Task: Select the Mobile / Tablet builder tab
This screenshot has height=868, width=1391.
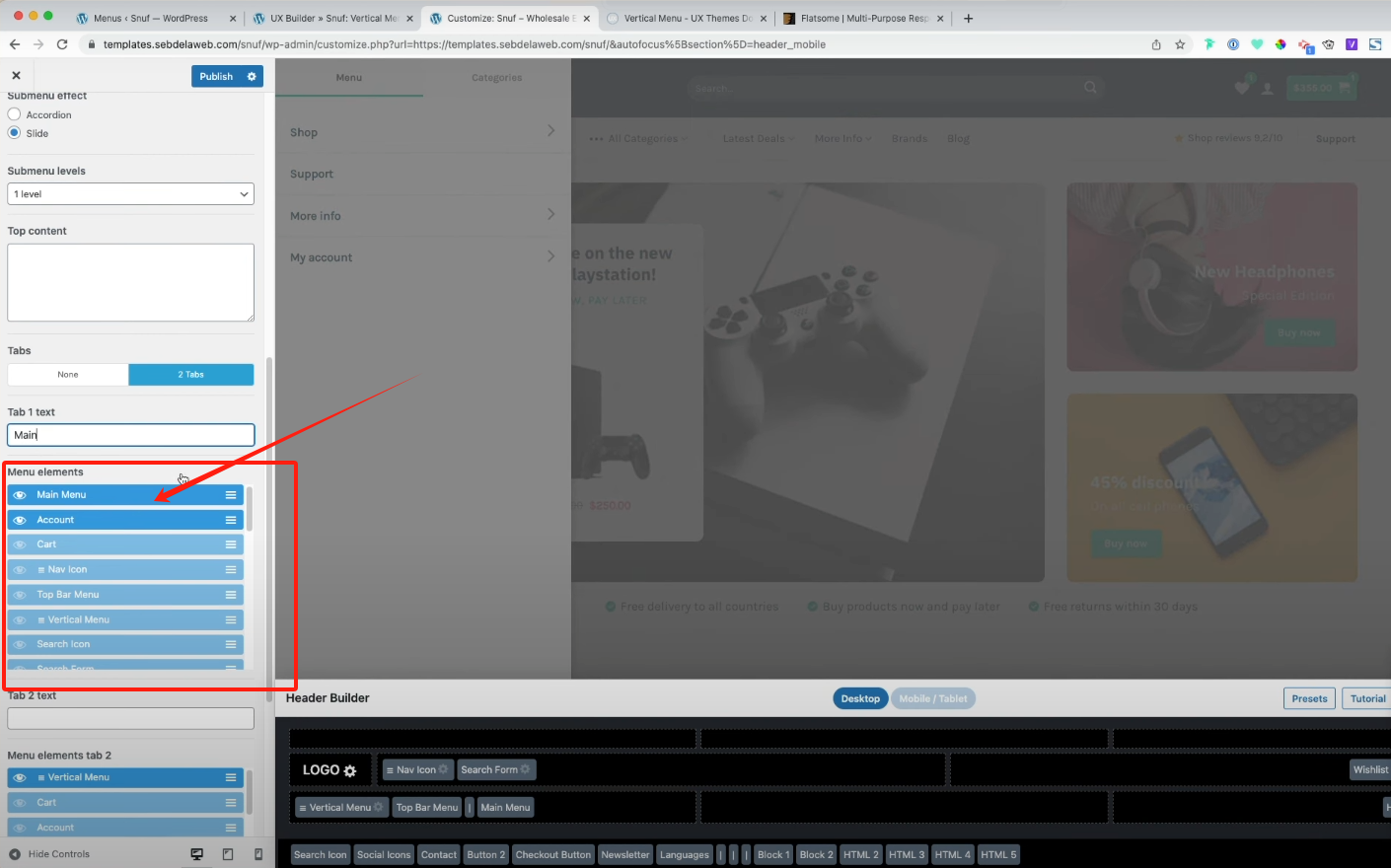Action: pyautogui.click(x=932, y=698)
